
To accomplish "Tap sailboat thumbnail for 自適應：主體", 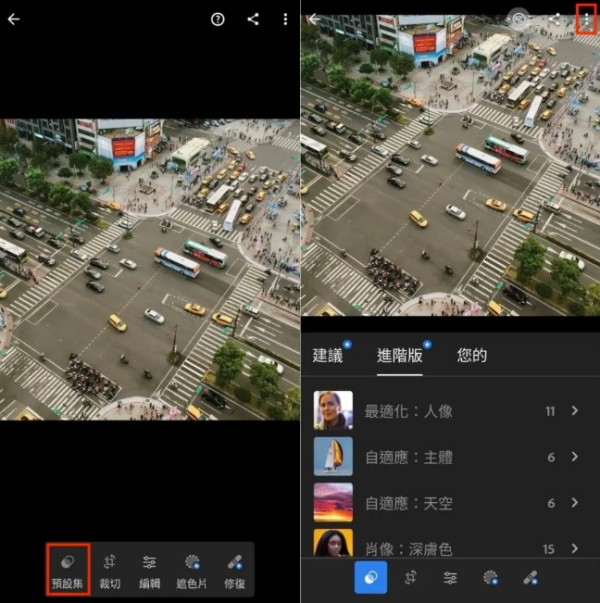I will pyautogui.click(x=333, y=456).
